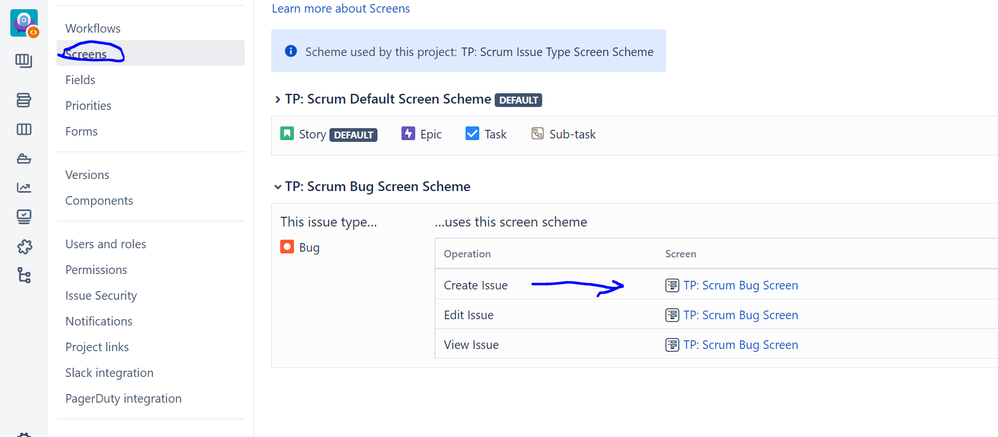Click screen icon in View Issue row

click(672, 345)
